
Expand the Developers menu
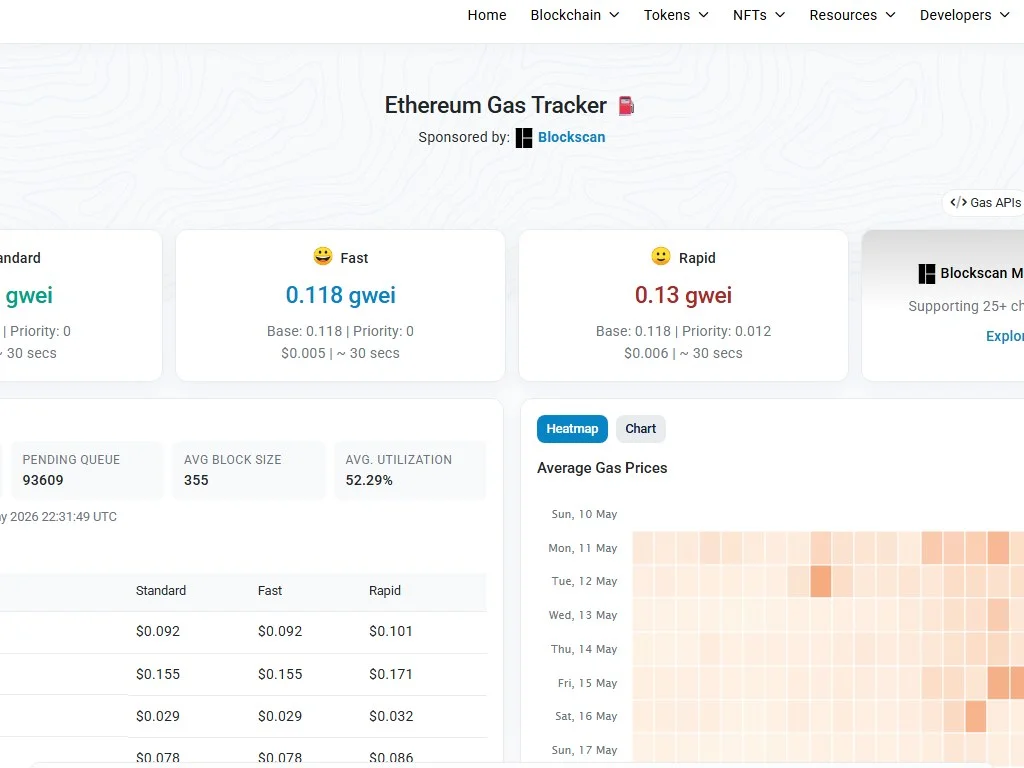tap(965, 15)
